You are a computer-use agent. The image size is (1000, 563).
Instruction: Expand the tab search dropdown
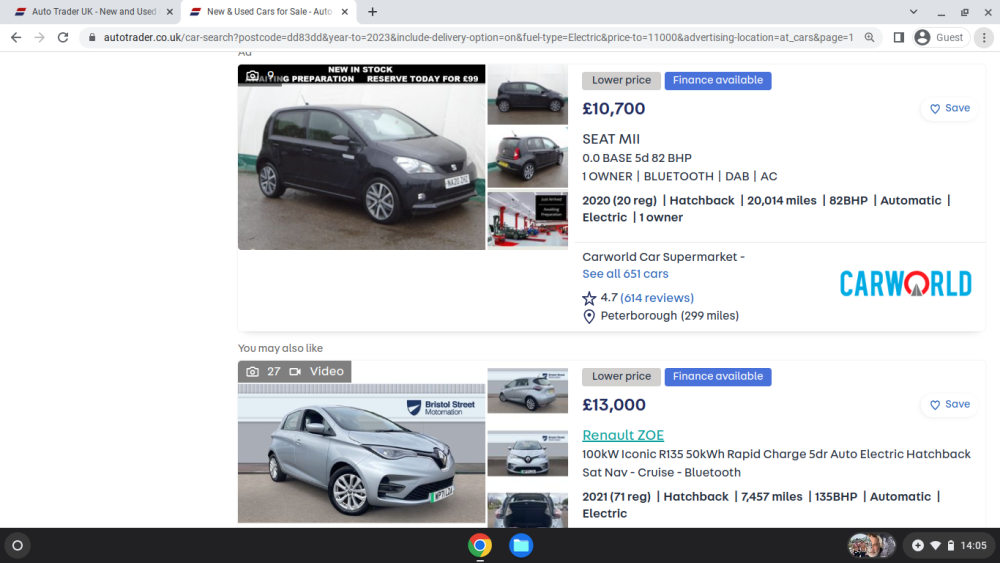tap(913, 11)
